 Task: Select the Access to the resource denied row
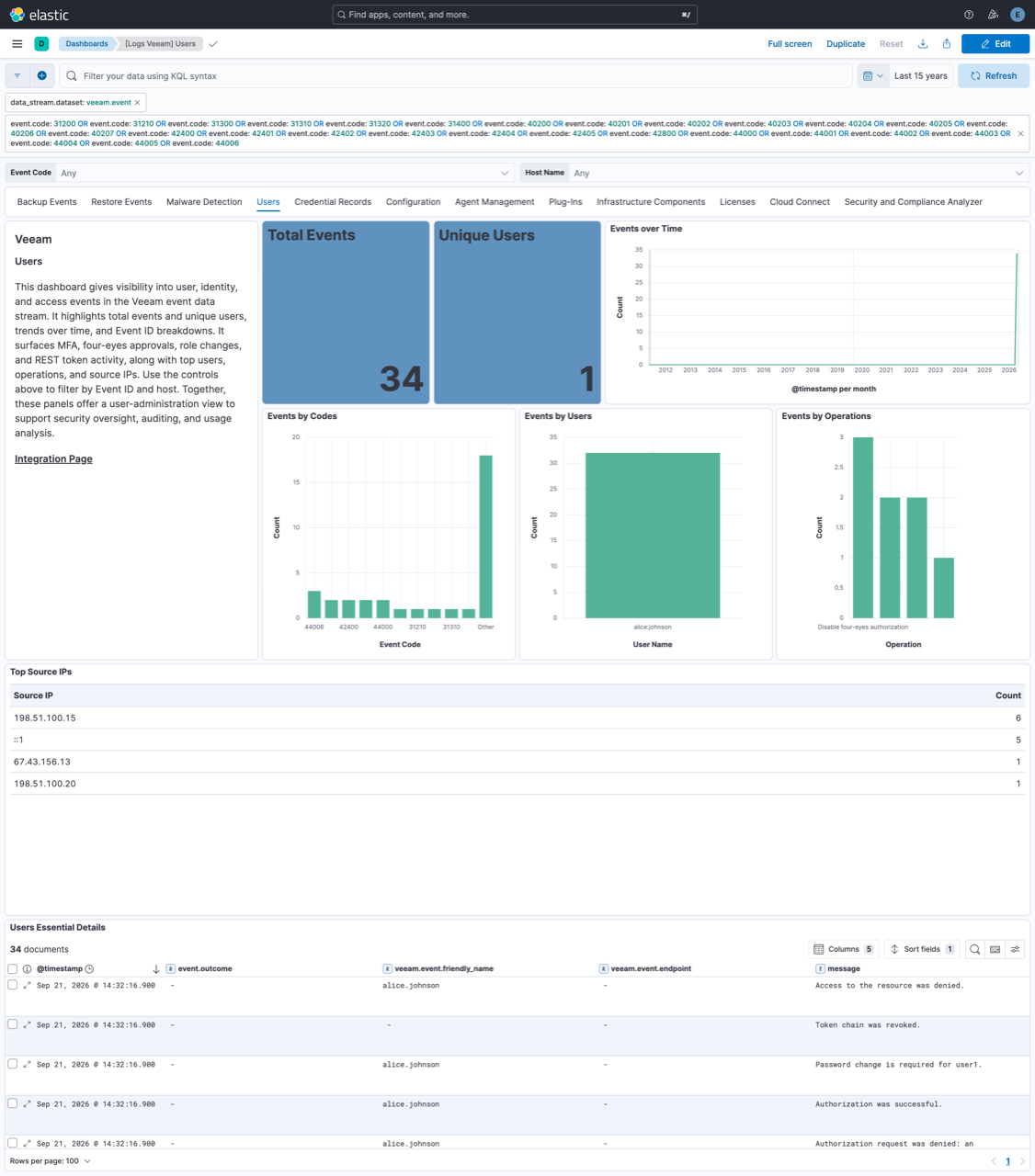(12, 985)
